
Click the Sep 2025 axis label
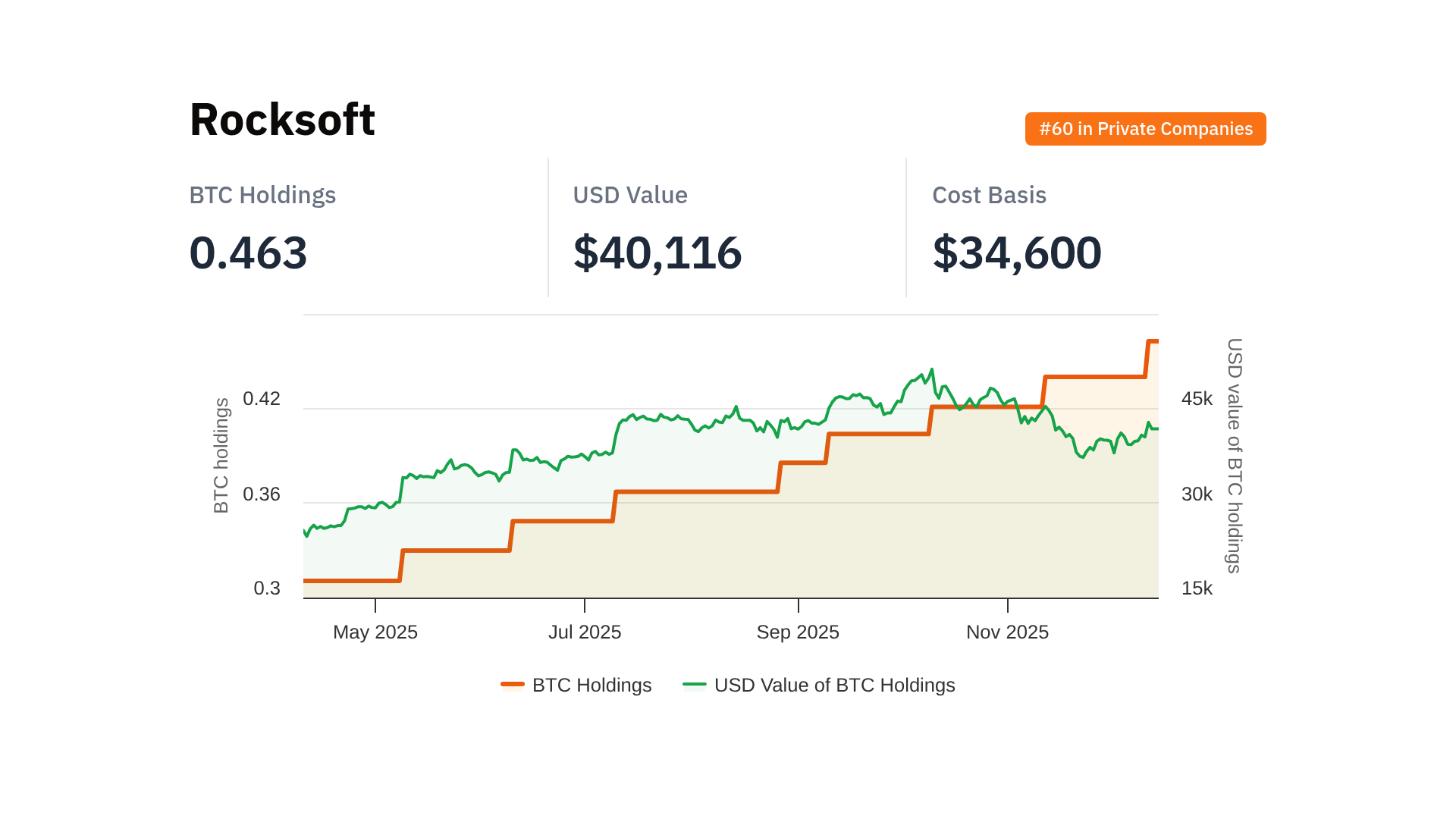click(x=798, y=632)
